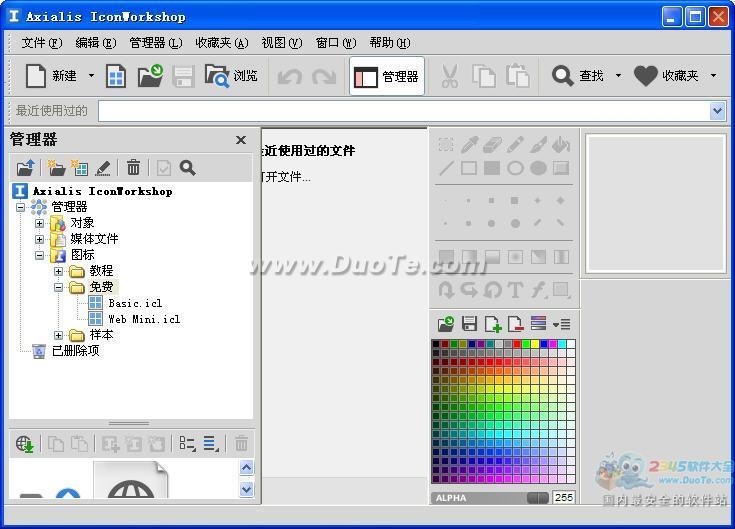735x529 pixels.
Task: Select Web Mini.icl in the tree
Action: coord(144,319)
